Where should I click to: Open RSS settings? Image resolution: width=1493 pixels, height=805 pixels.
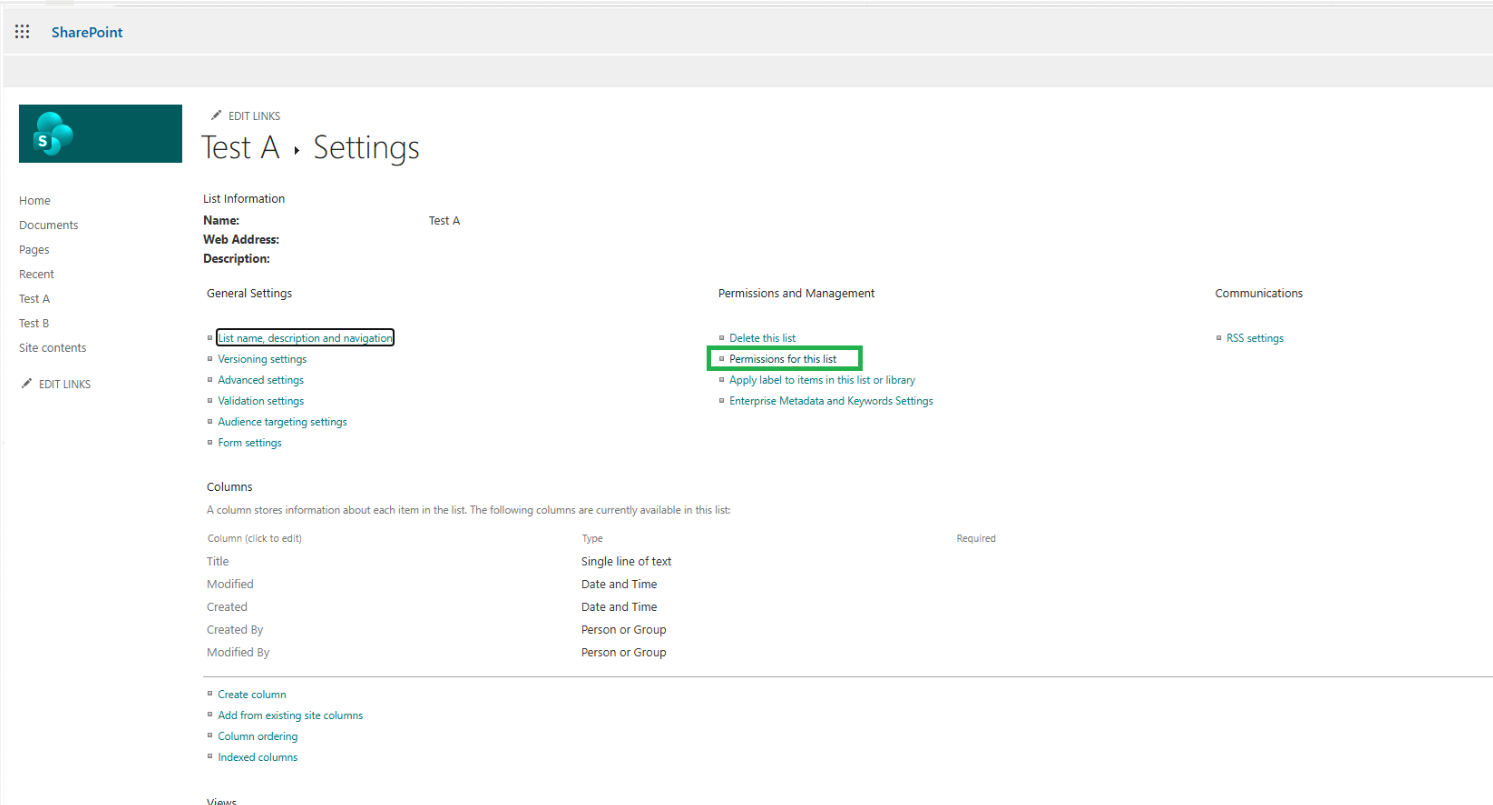(1255, 338)
